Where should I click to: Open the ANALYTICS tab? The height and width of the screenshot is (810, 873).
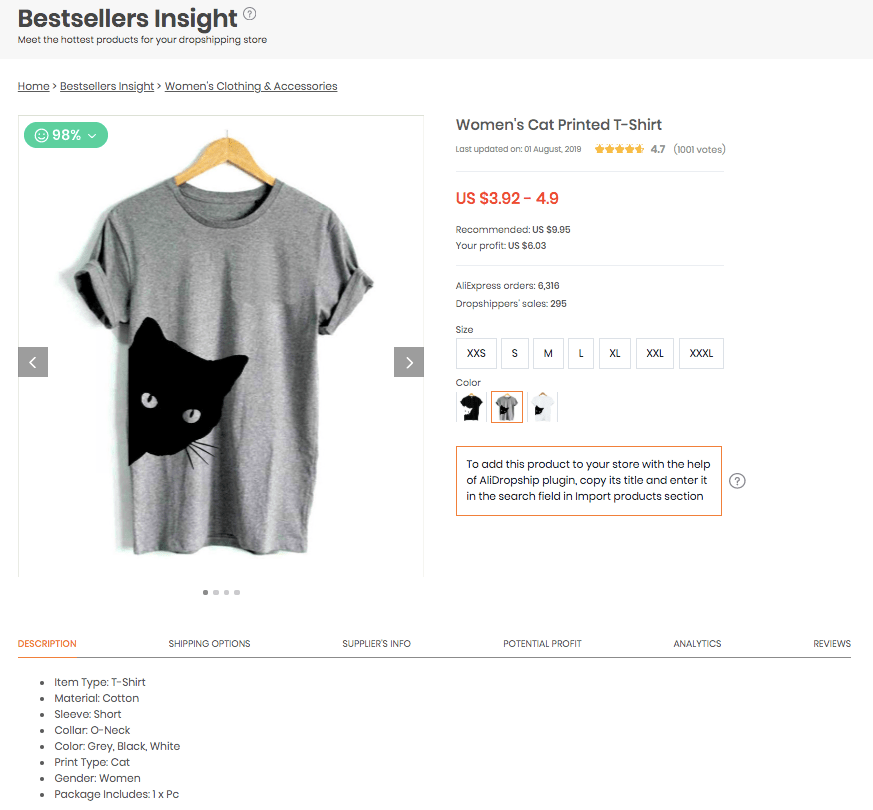(697, 644)
